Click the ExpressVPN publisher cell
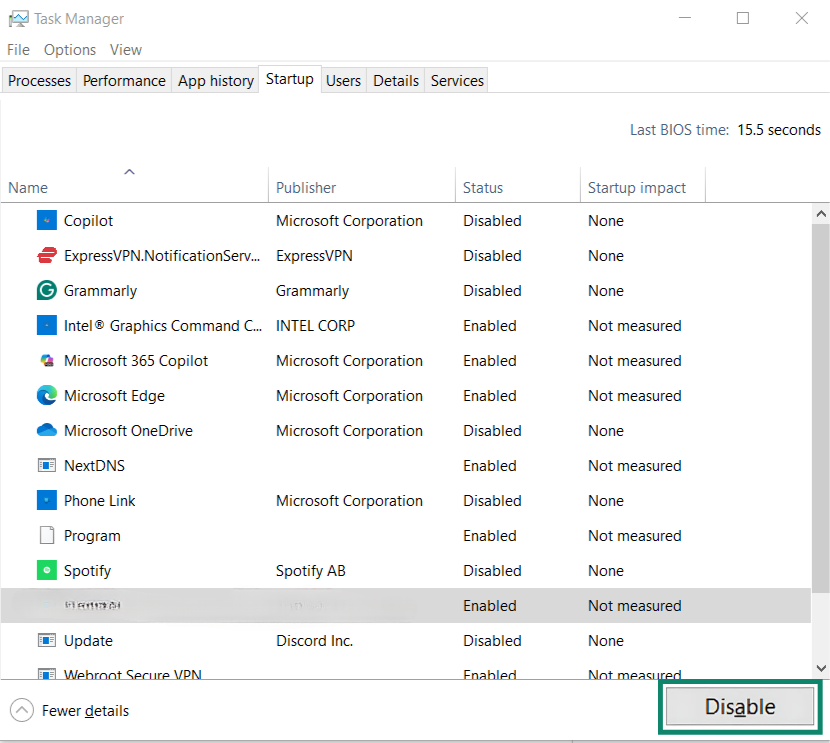The width and height of the screenshot is (830, 743). [x=314, y=256]
